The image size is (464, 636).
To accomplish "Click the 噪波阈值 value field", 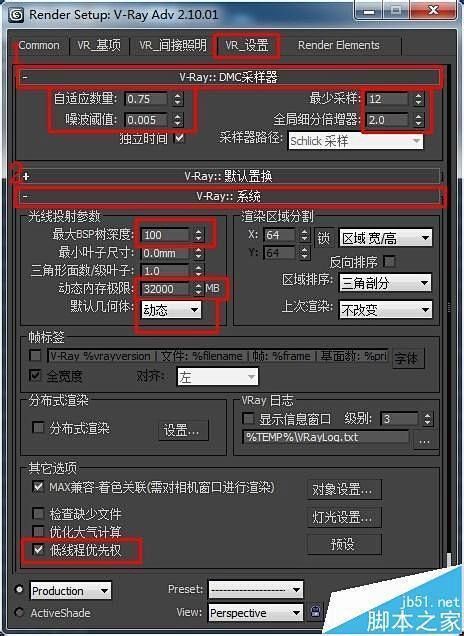I will [146, 120].
